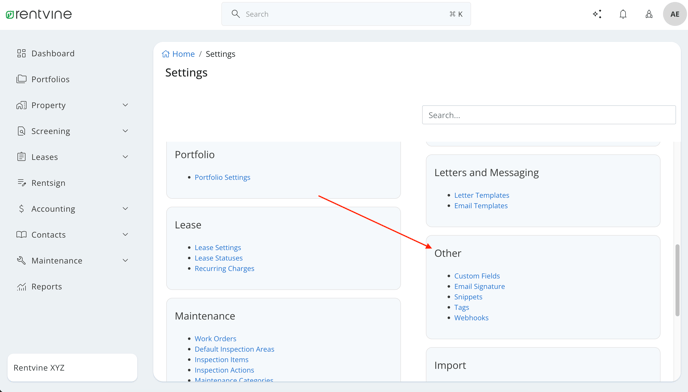Open Rentsign from sidebar icon
Viewport: 688px width, 392px height.
21,183
